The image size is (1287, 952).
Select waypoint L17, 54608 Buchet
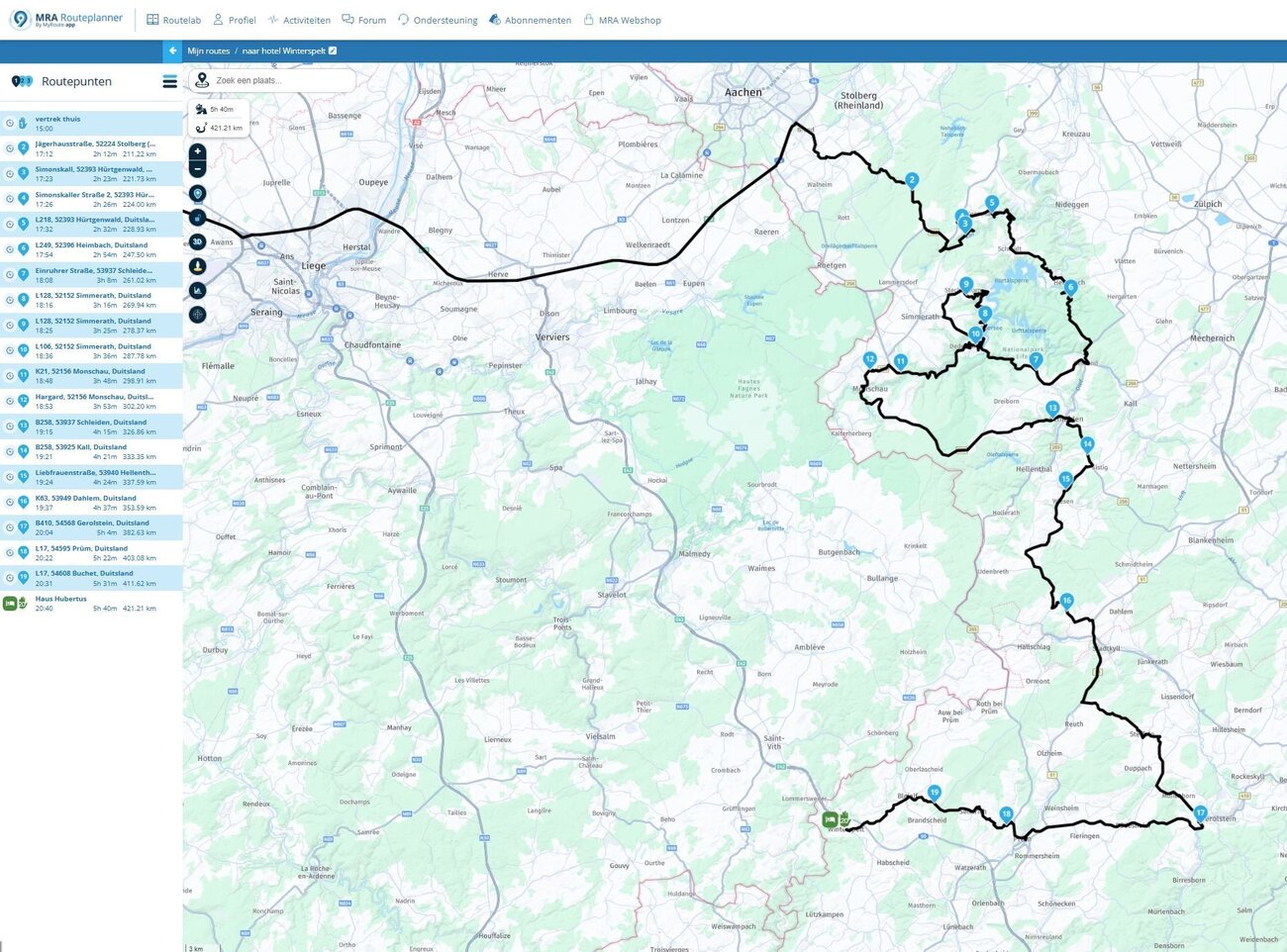91,578
